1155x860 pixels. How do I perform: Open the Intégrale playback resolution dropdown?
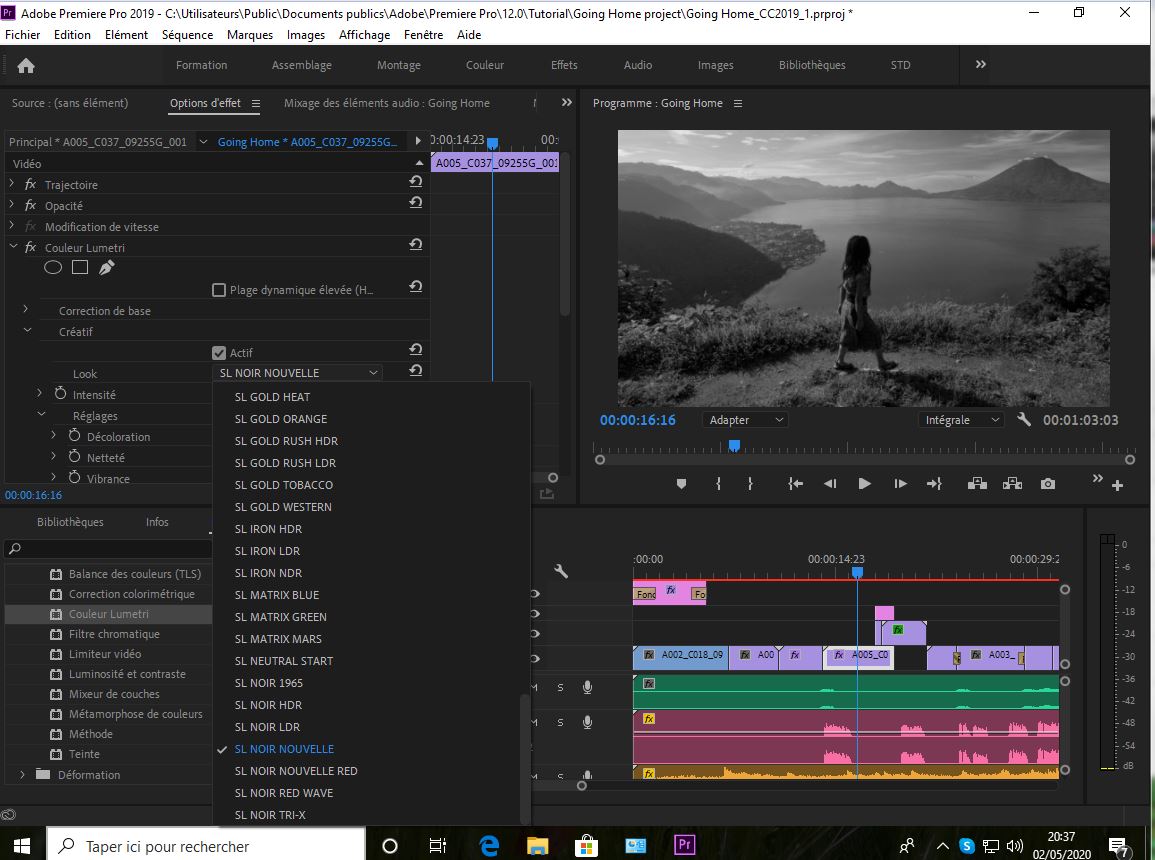coord(961,420)
